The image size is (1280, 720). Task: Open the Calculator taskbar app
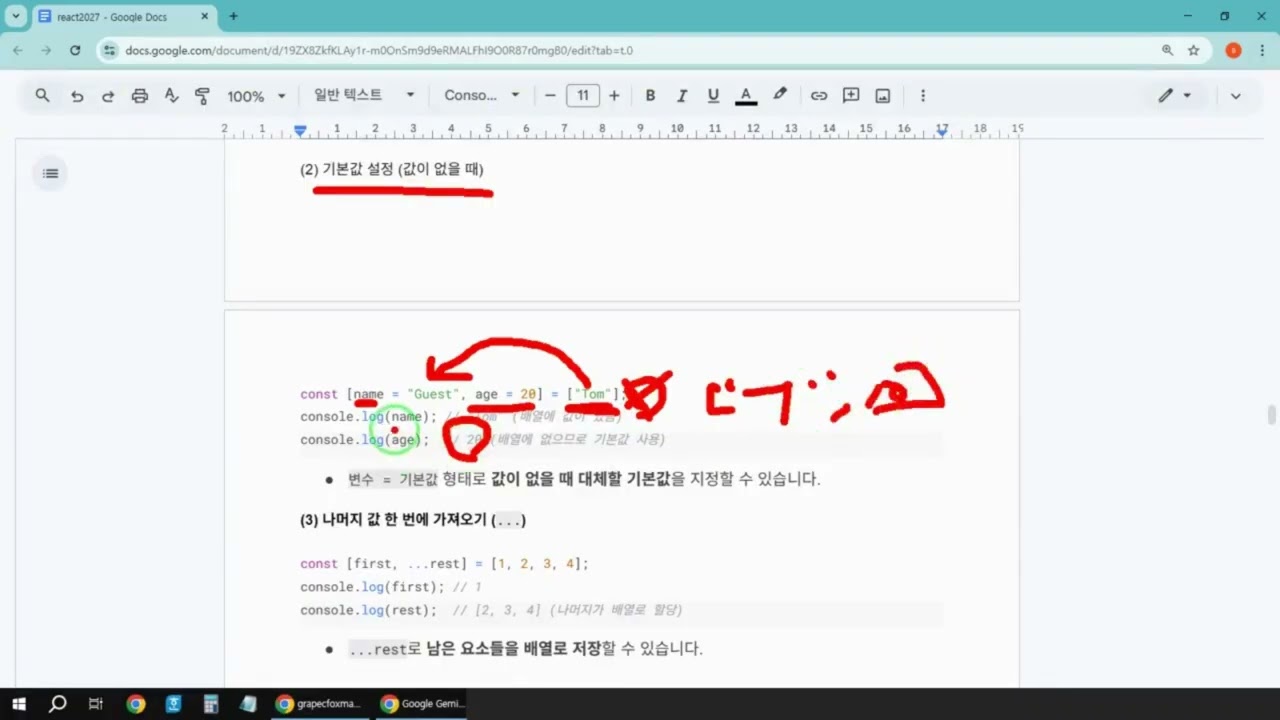[211, 704]
